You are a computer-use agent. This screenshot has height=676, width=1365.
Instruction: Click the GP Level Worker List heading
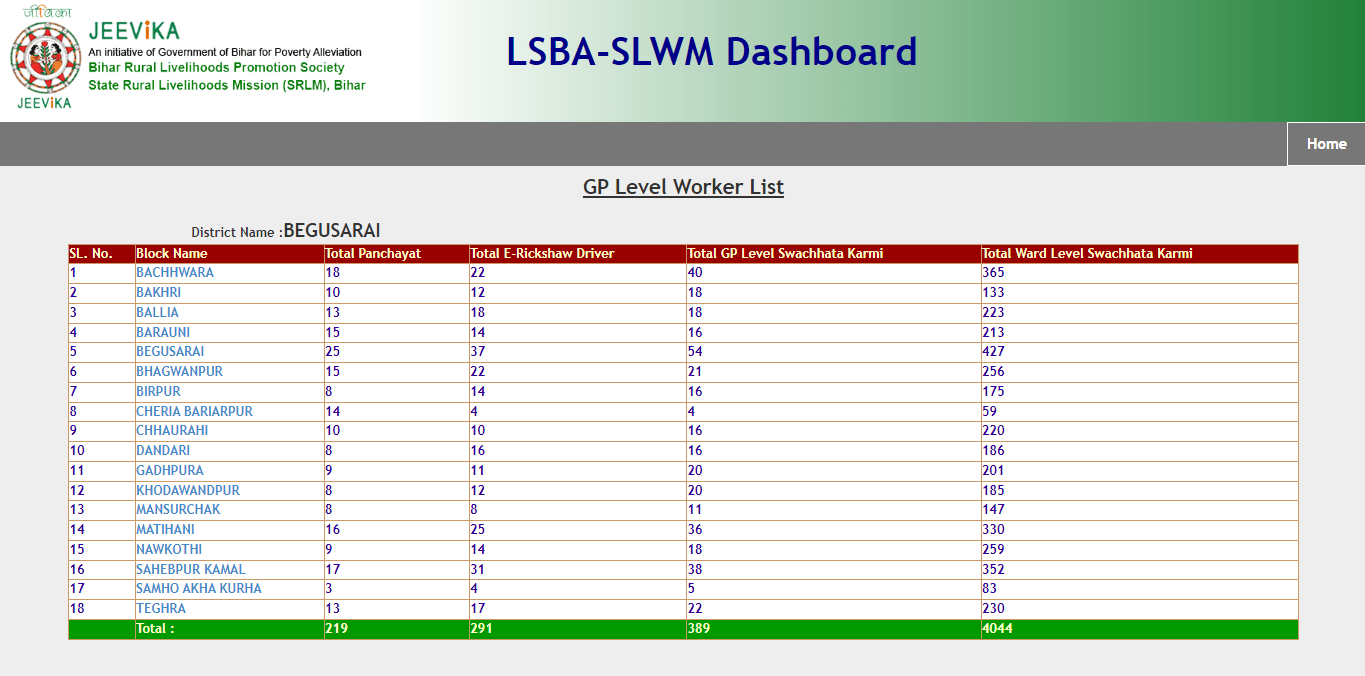[683, 187]
